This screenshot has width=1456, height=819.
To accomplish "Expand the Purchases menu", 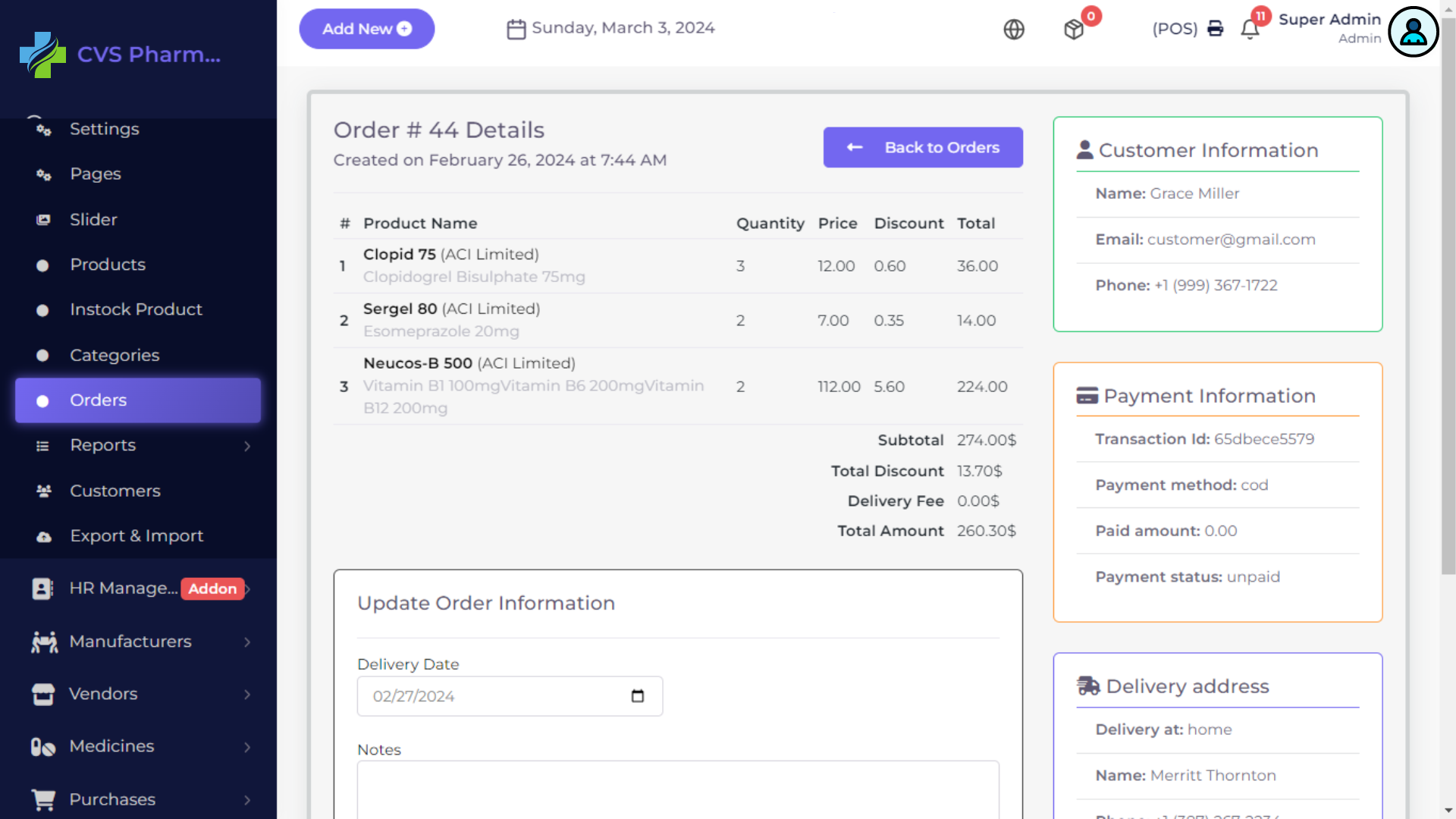I will pos(247,800).
